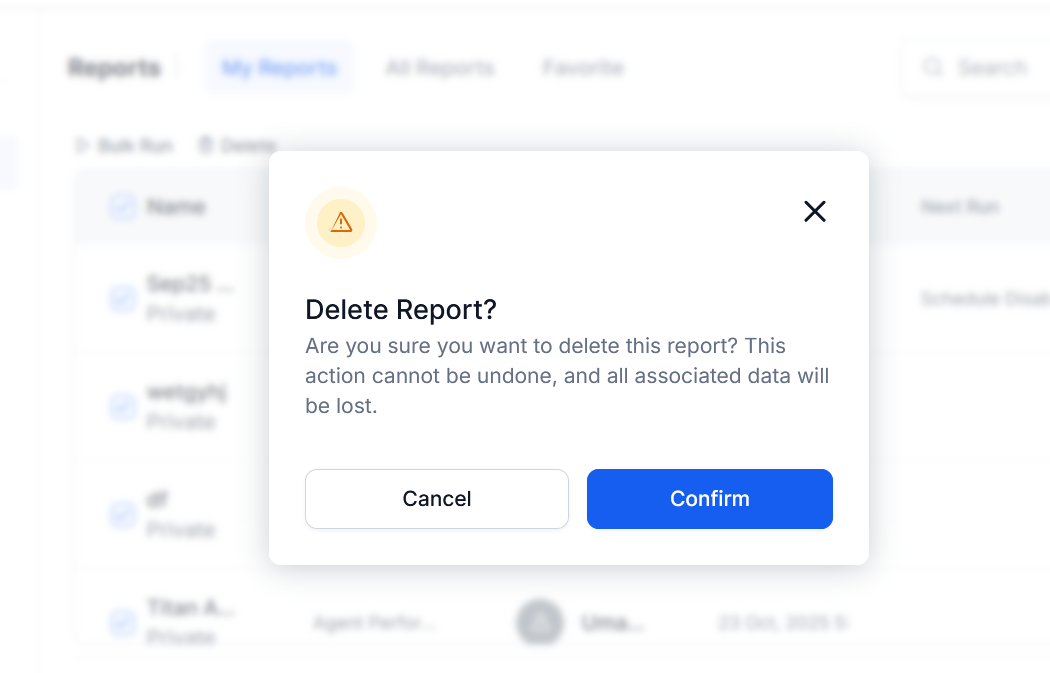Uncheck the Sep25 report checkbox
1050x673 pixels.
click(x=122, y=298)
